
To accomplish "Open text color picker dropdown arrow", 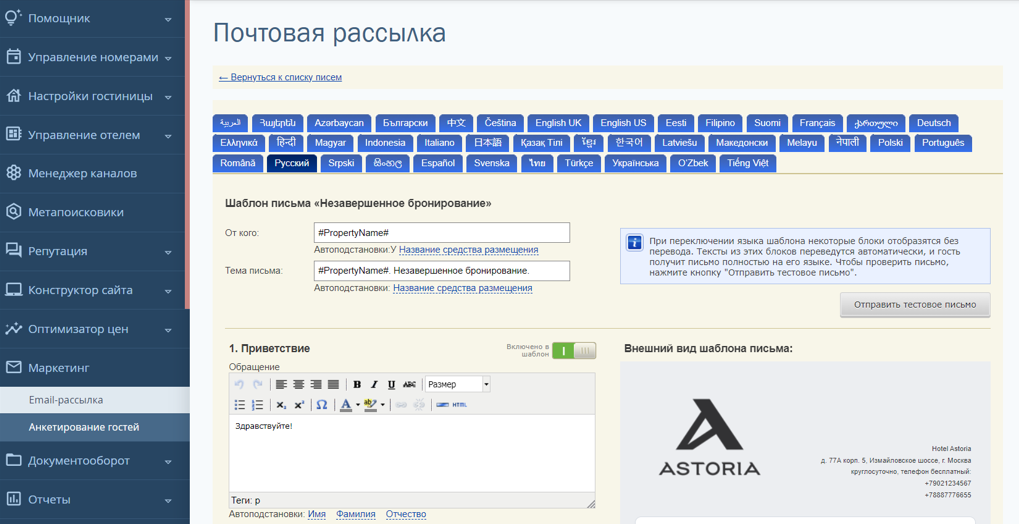I will coord(357,405).
